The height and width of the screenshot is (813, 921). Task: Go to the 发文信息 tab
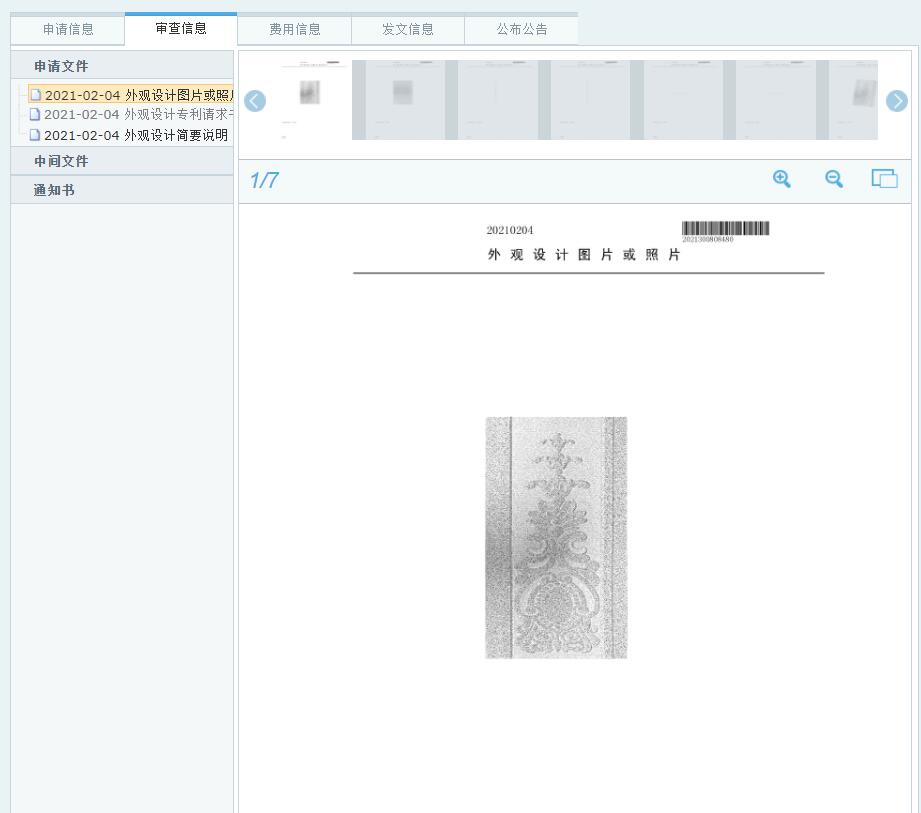pos(408,30)
